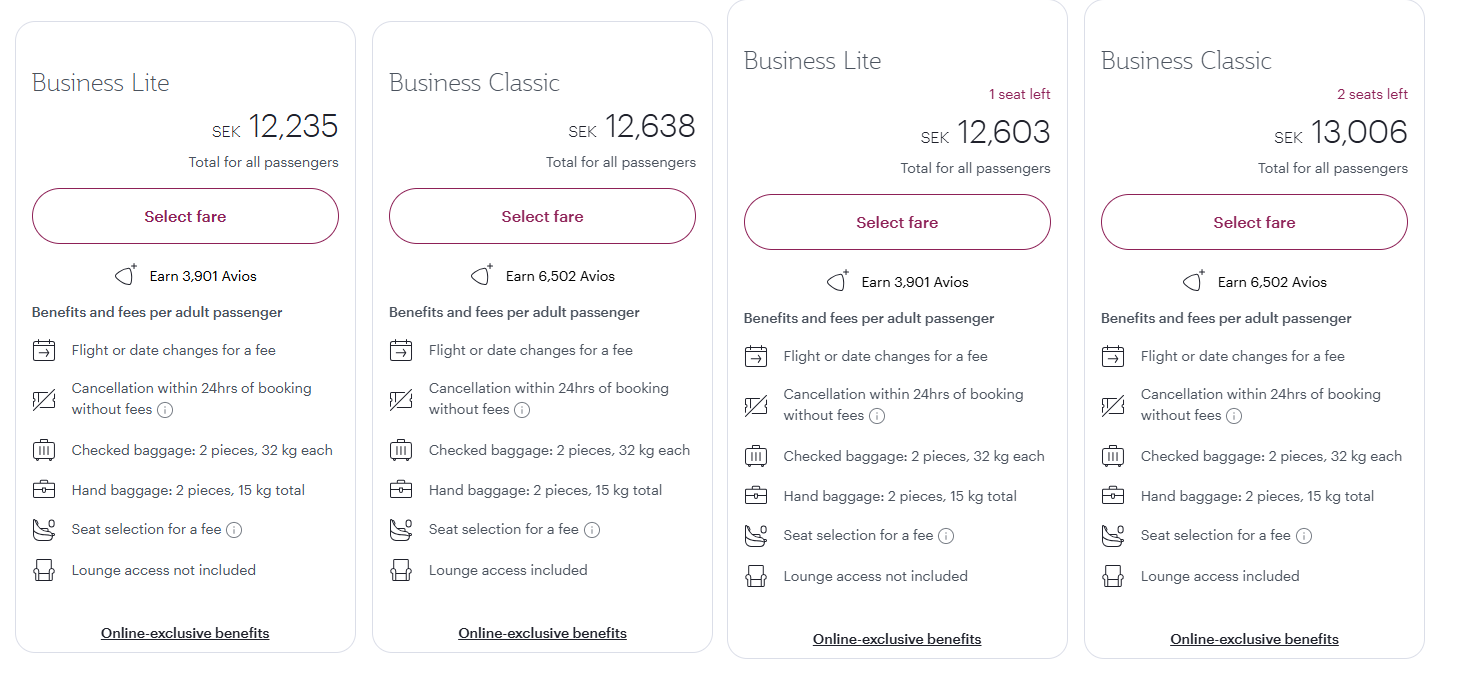This screenshot has height=677, width=1465.
Task: Click checked baggage suitcase icon in SEK 12,603 card
Action: click(x=756, y=457)
